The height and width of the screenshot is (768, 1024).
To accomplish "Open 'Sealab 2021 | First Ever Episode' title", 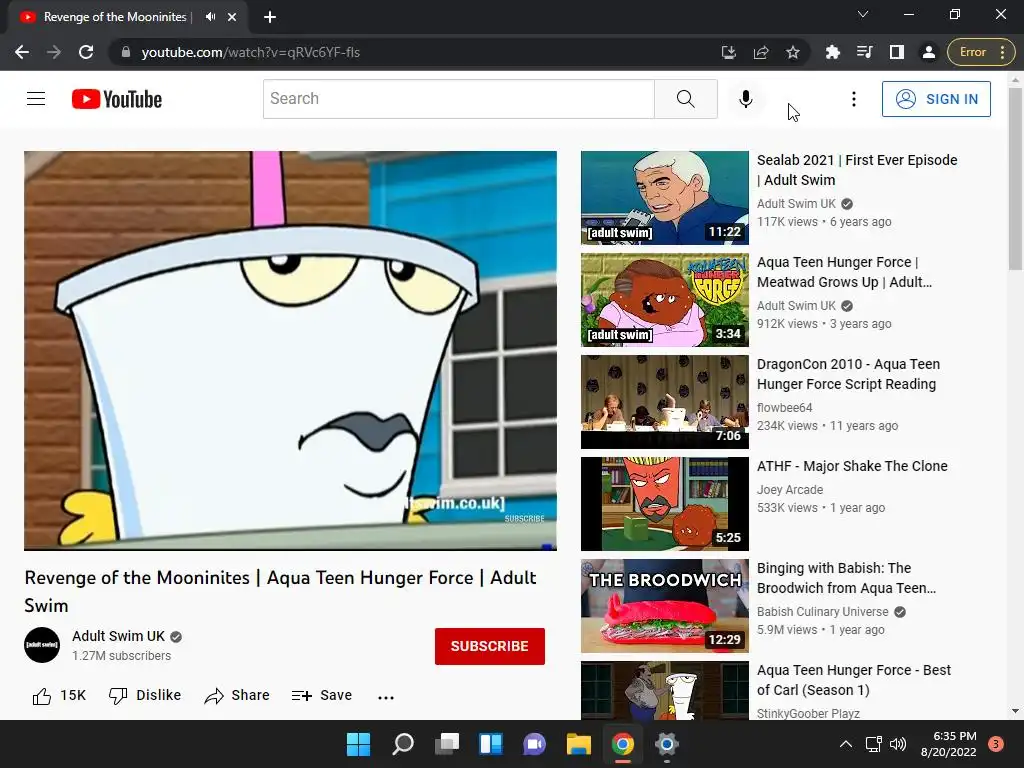I will click(x=857, y=170).
